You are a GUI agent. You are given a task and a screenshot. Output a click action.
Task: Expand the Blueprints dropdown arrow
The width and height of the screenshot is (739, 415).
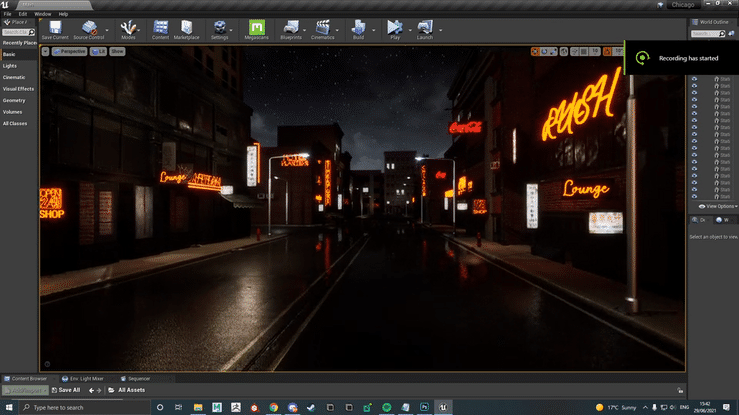pos(304,30)
